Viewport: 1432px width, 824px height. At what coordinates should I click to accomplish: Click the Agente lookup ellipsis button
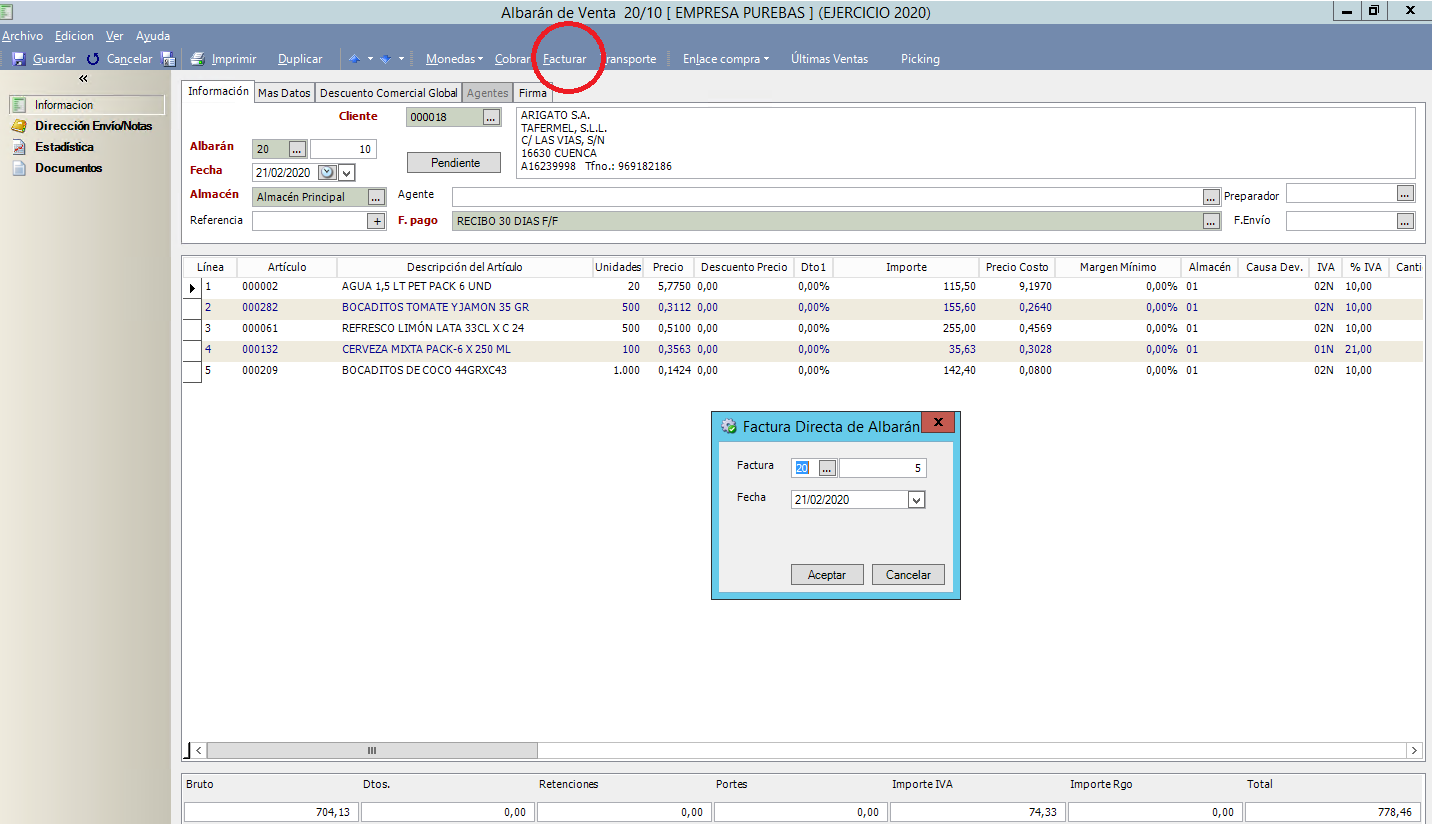tap(1211, 197)
